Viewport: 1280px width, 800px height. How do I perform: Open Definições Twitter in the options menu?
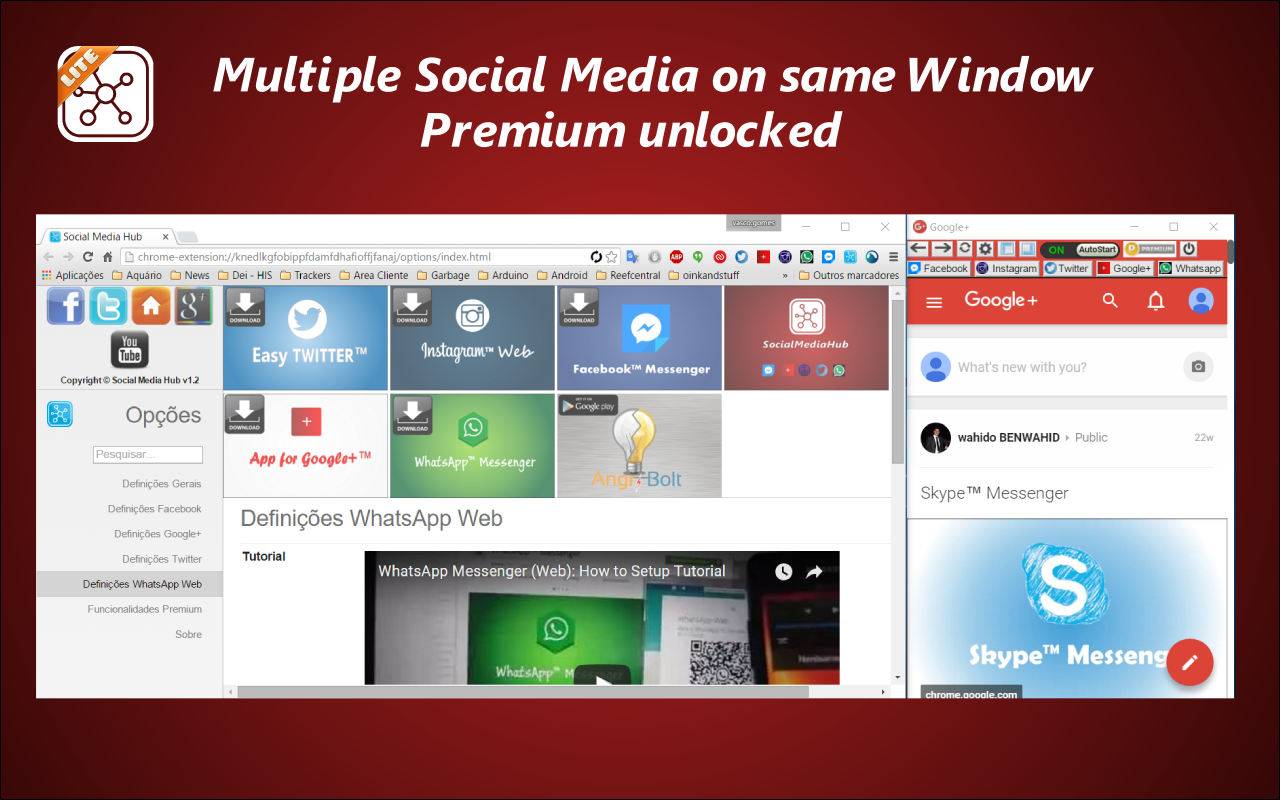click(162, 559)
